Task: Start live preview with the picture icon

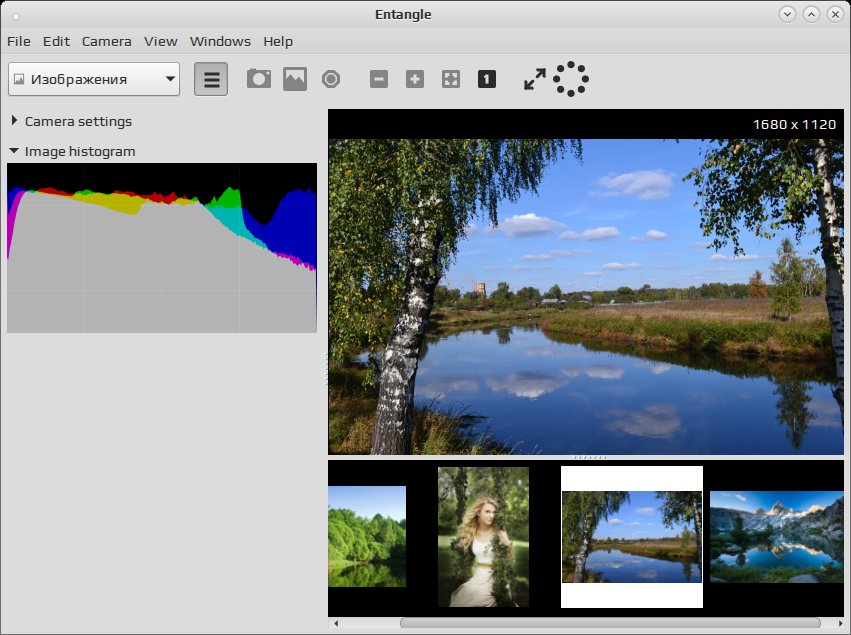Action: pos(295,79)
